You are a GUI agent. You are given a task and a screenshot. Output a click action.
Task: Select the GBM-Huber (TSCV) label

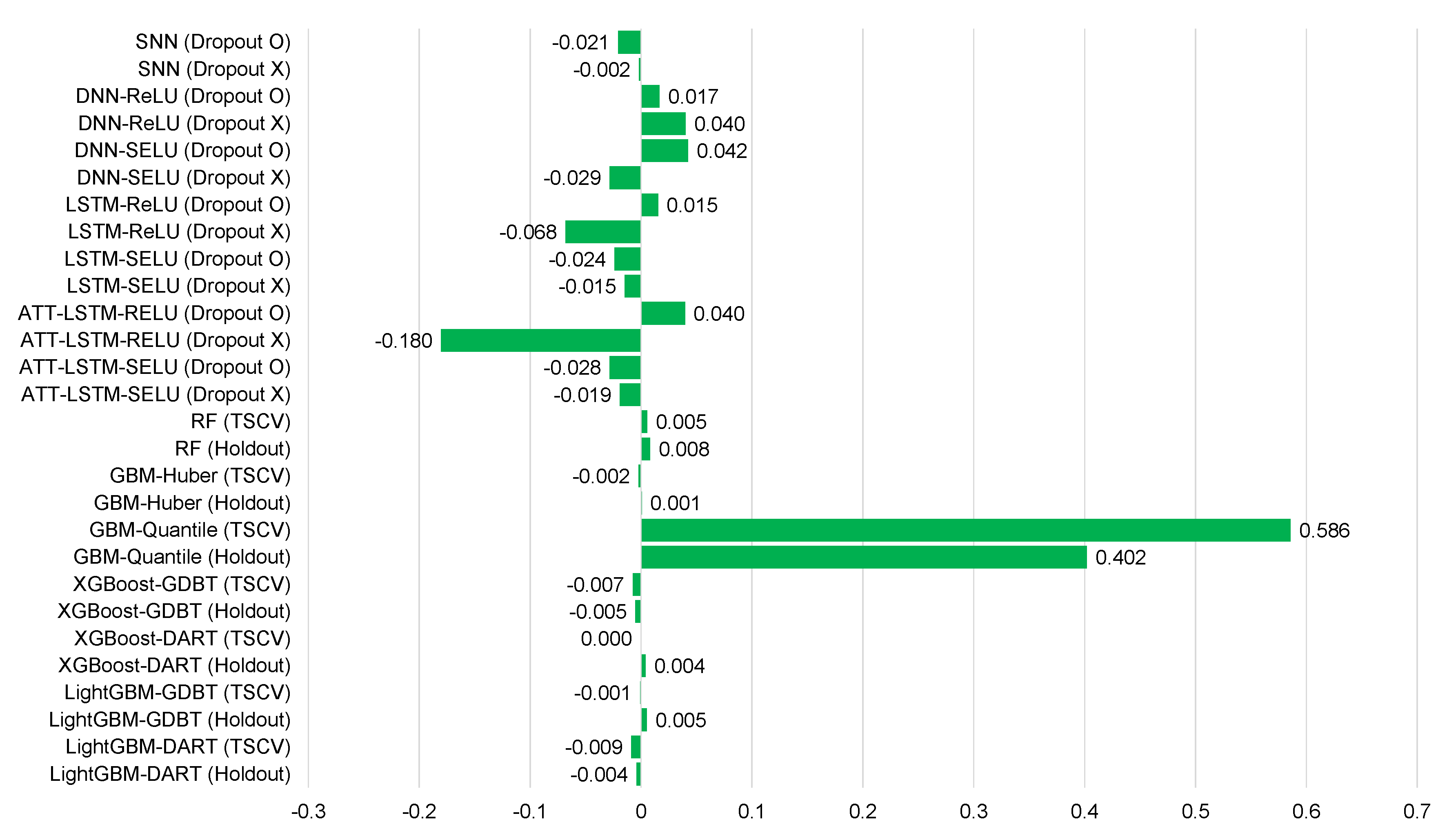(200, 476)
